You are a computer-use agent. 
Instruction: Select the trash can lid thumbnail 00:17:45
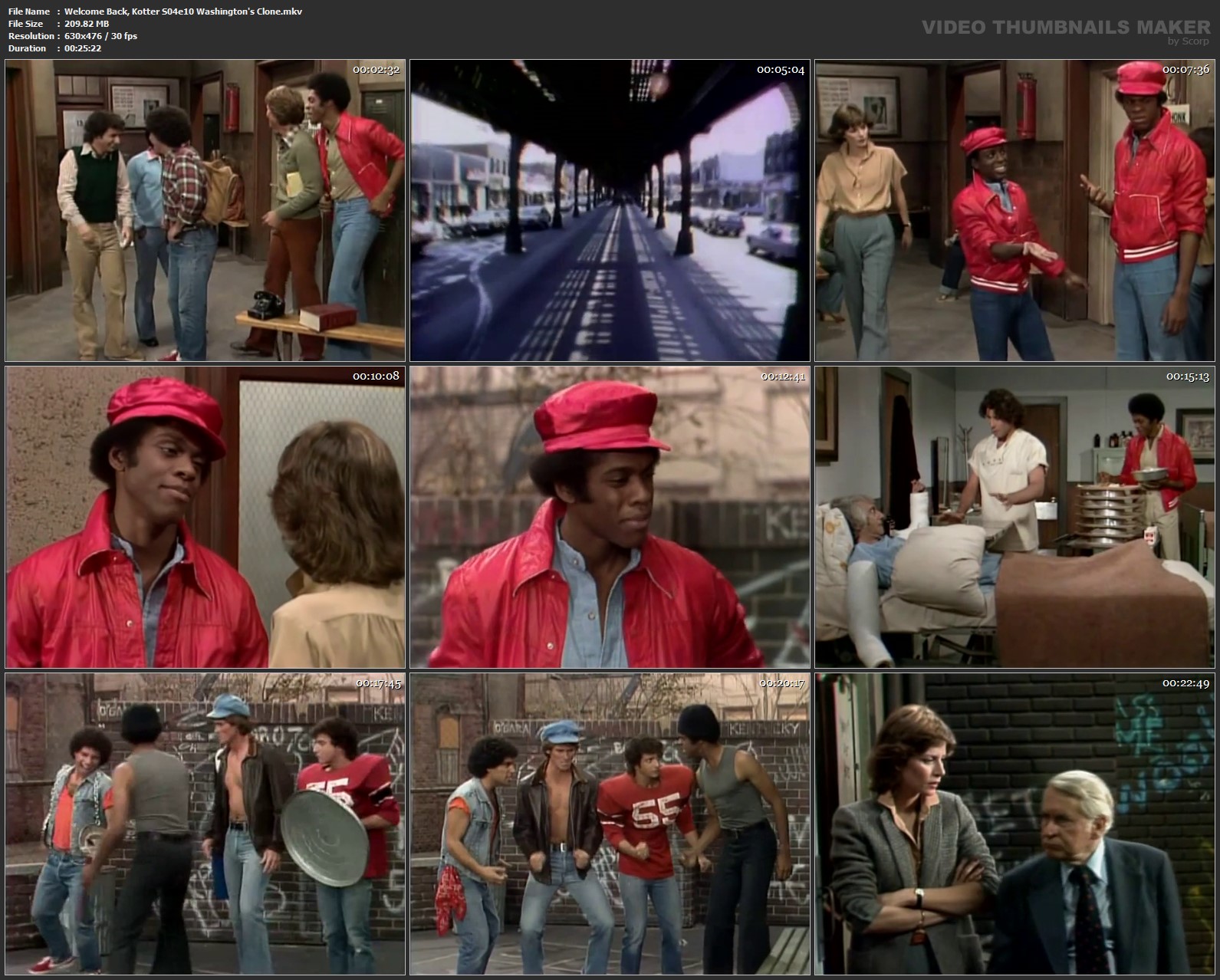(x=205, y=824)
